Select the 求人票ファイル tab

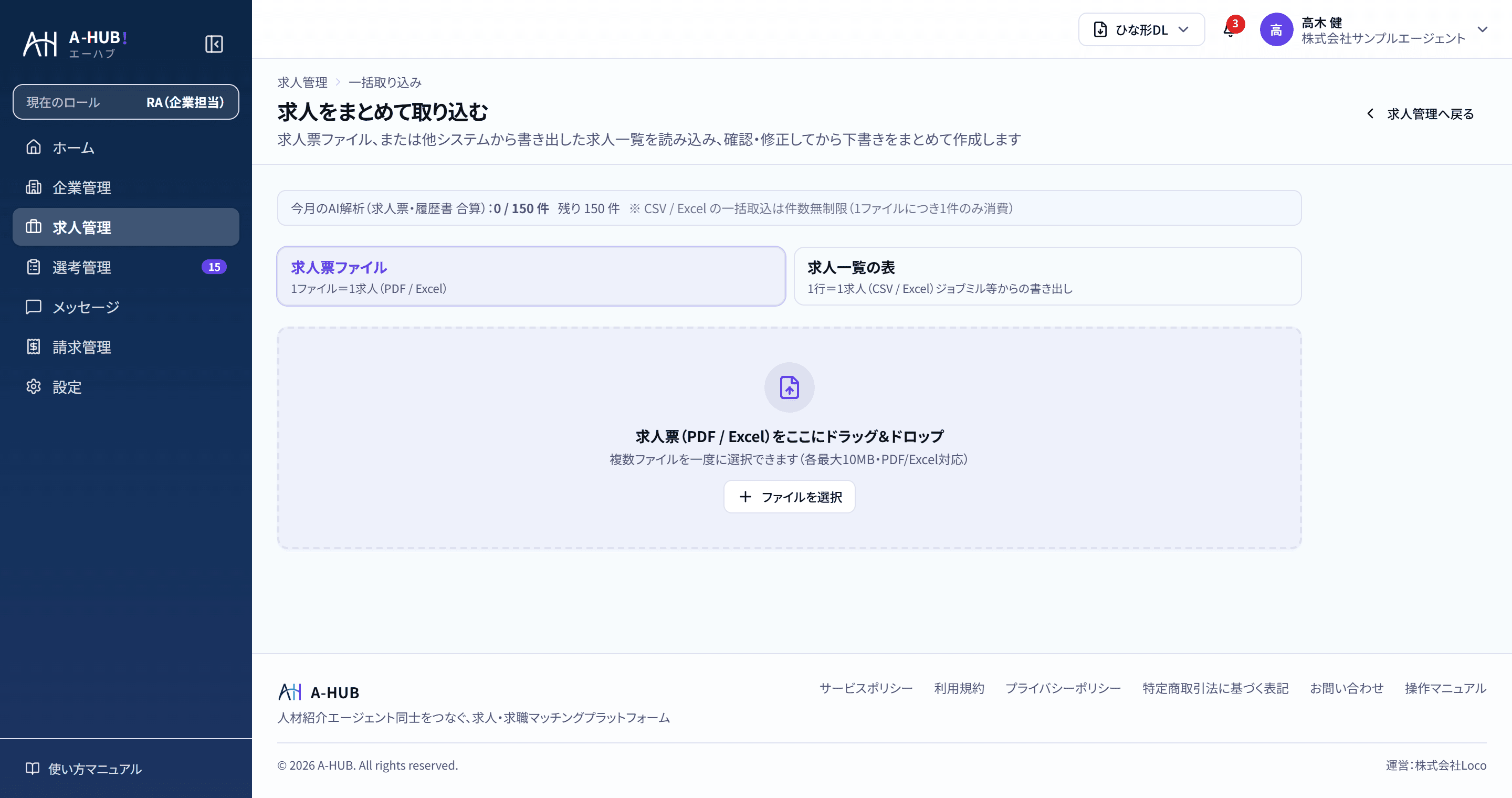point(531,276)
